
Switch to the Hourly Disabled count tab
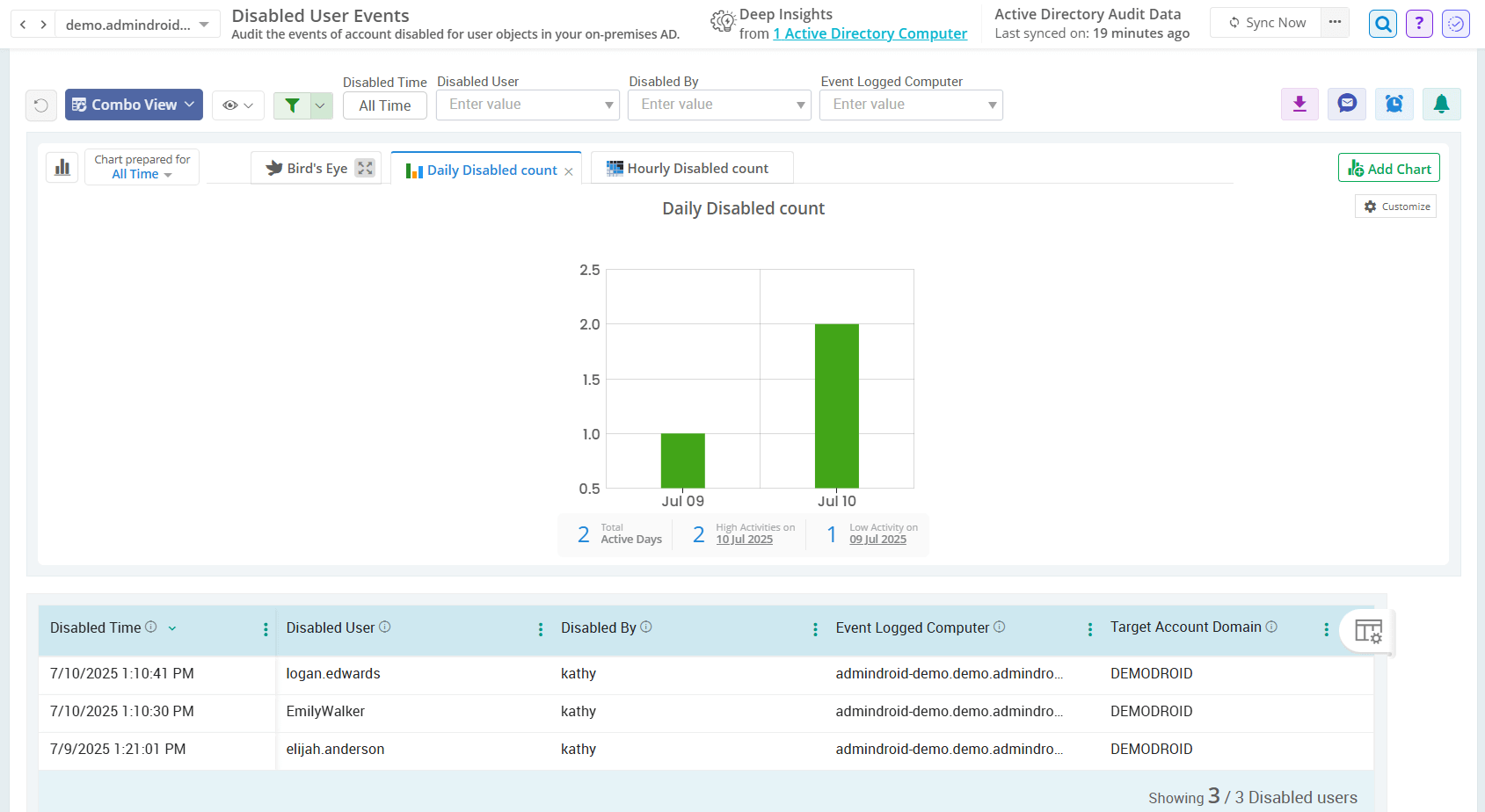(x=691, y=169)
